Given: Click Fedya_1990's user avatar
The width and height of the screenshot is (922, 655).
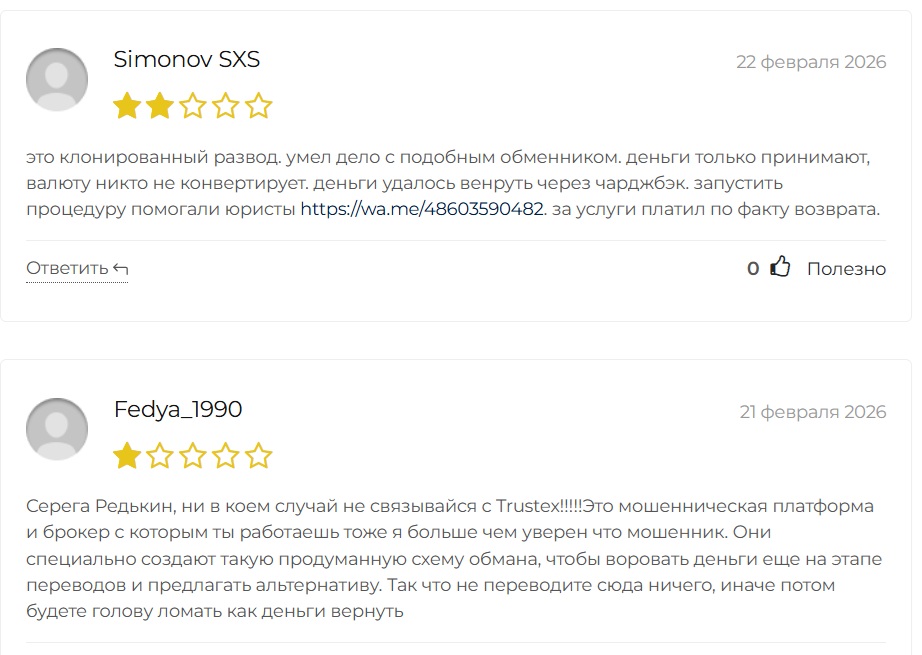Looking at the screenshot, I should tap(56, 429).
